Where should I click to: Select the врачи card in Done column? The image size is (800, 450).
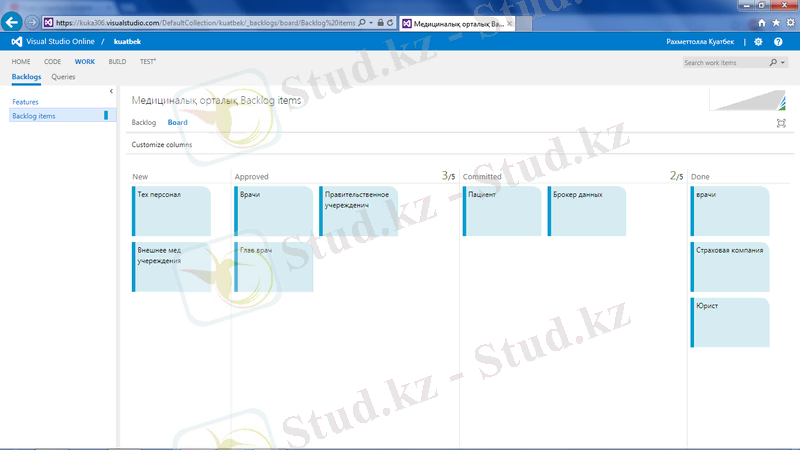[x=730, y=211]
